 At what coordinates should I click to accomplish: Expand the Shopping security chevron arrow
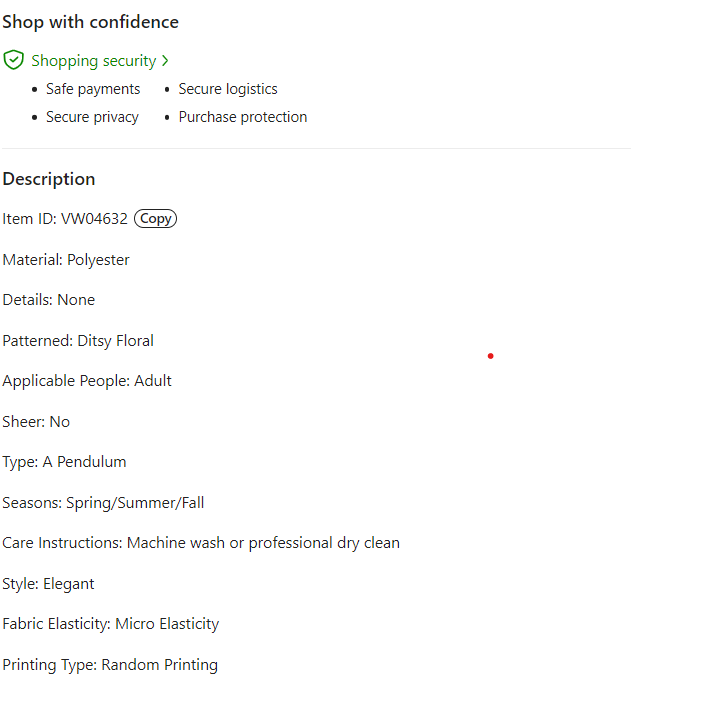tap(165, 61)
